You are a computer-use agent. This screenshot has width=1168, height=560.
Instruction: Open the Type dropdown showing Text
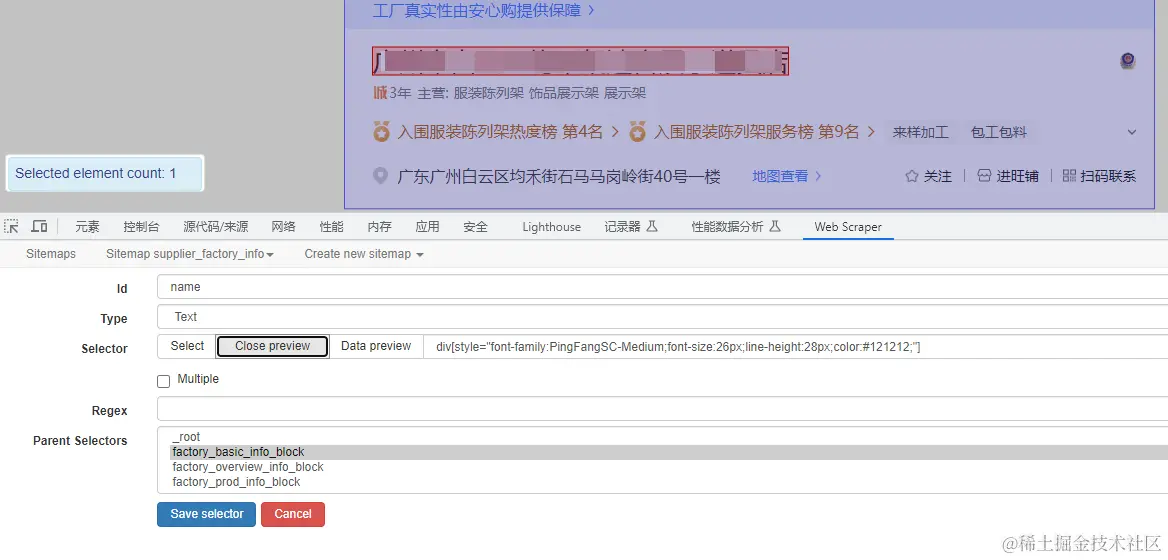pos(662,317)
